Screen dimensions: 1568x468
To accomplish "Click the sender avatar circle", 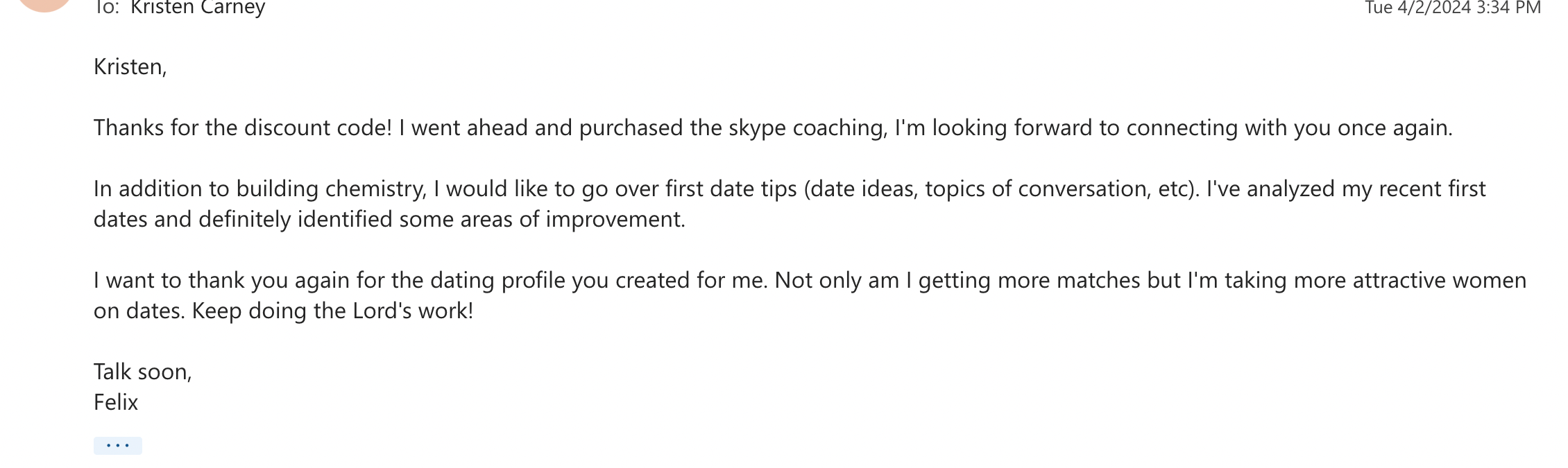I will 44,4.
